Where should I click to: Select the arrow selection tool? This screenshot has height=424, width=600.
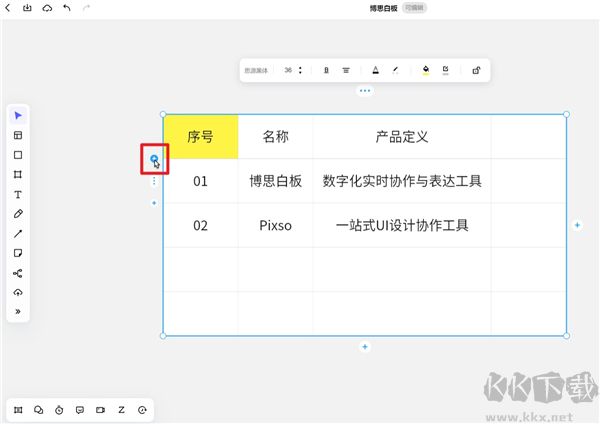pyautogui.click(x=18, y=116)
